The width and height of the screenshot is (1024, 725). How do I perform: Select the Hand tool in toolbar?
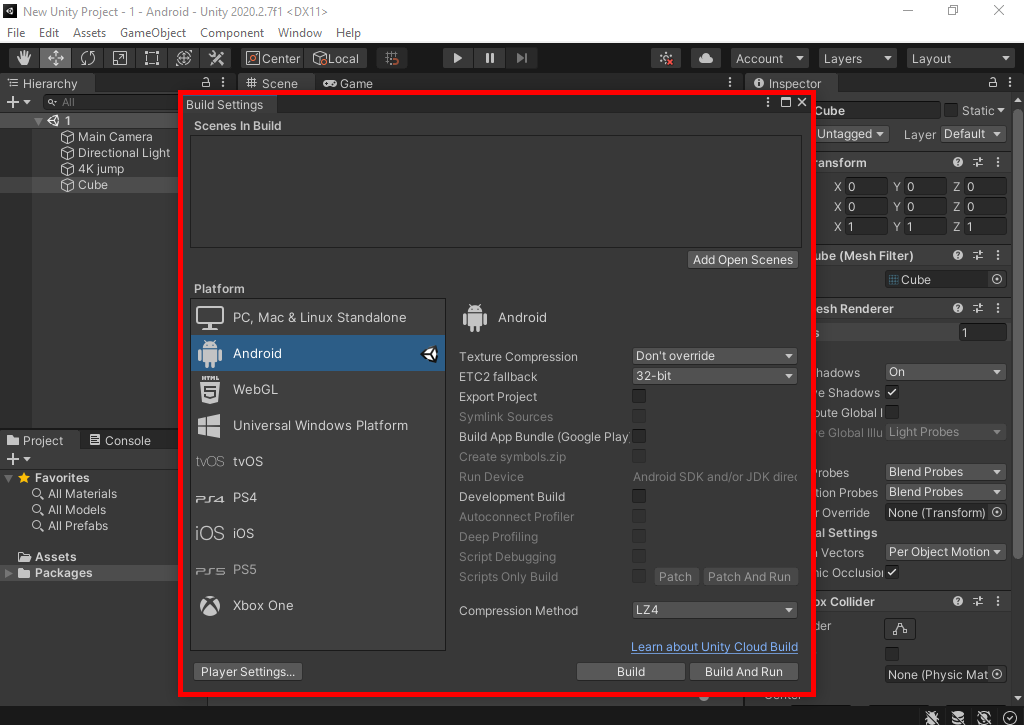[x=24, y=58]
